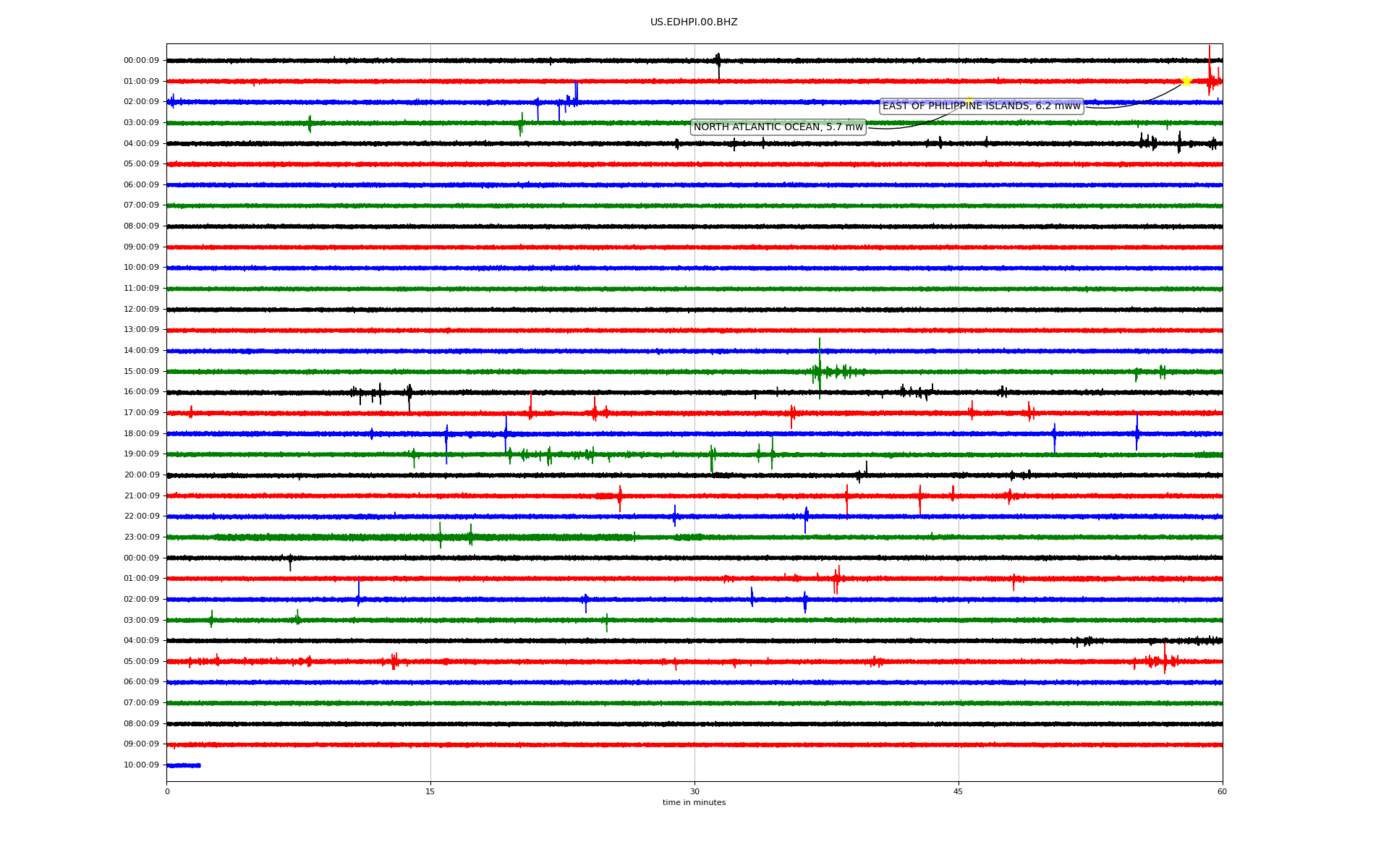Select the 16:00:09 row time label
The image size is (1389, 868).
tap(141, 392)
